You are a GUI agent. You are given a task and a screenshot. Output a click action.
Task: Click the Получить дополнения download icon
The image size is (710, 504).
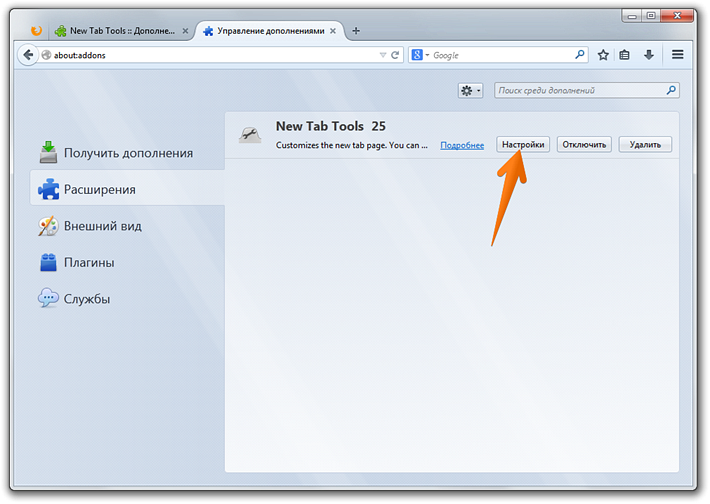click(48, 152)
